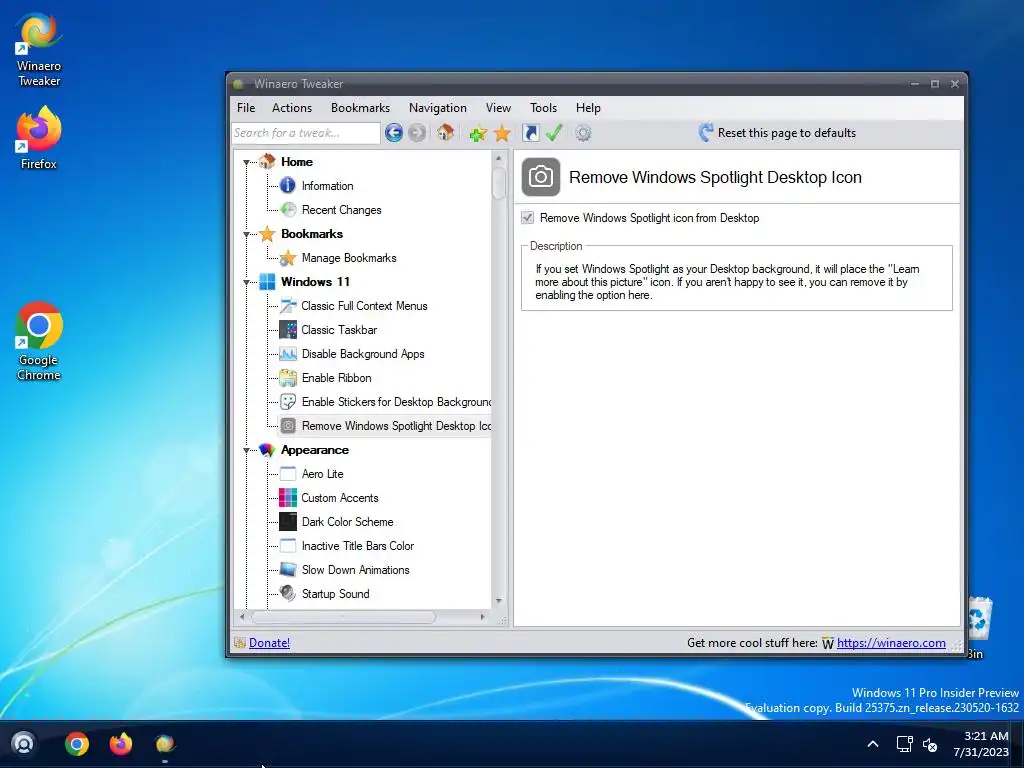Open Winaero Tweaker desktop shortcut

[x=39, y=50]
